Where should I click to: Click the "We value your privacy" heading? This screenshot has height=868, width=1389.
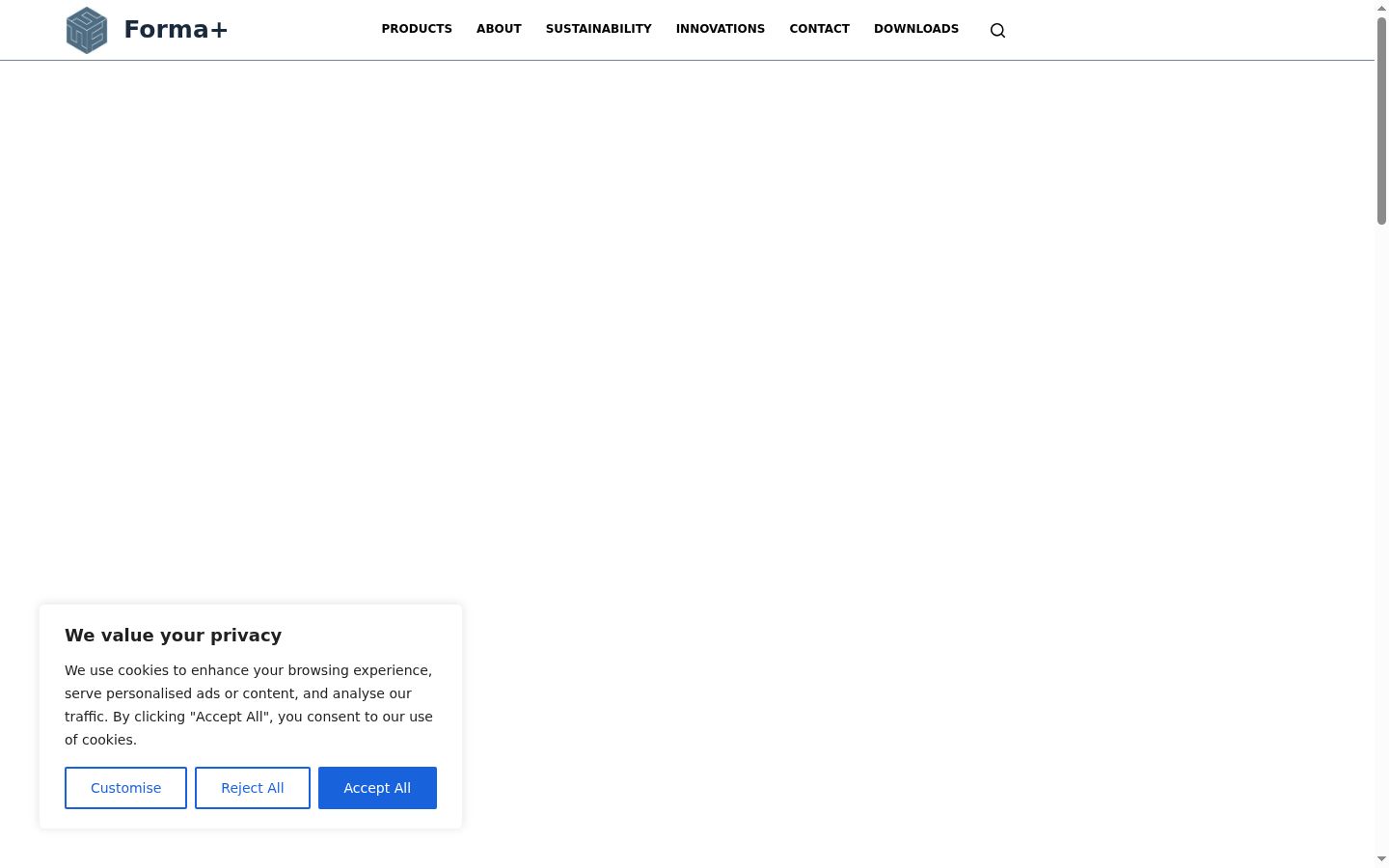pos(174,635)
